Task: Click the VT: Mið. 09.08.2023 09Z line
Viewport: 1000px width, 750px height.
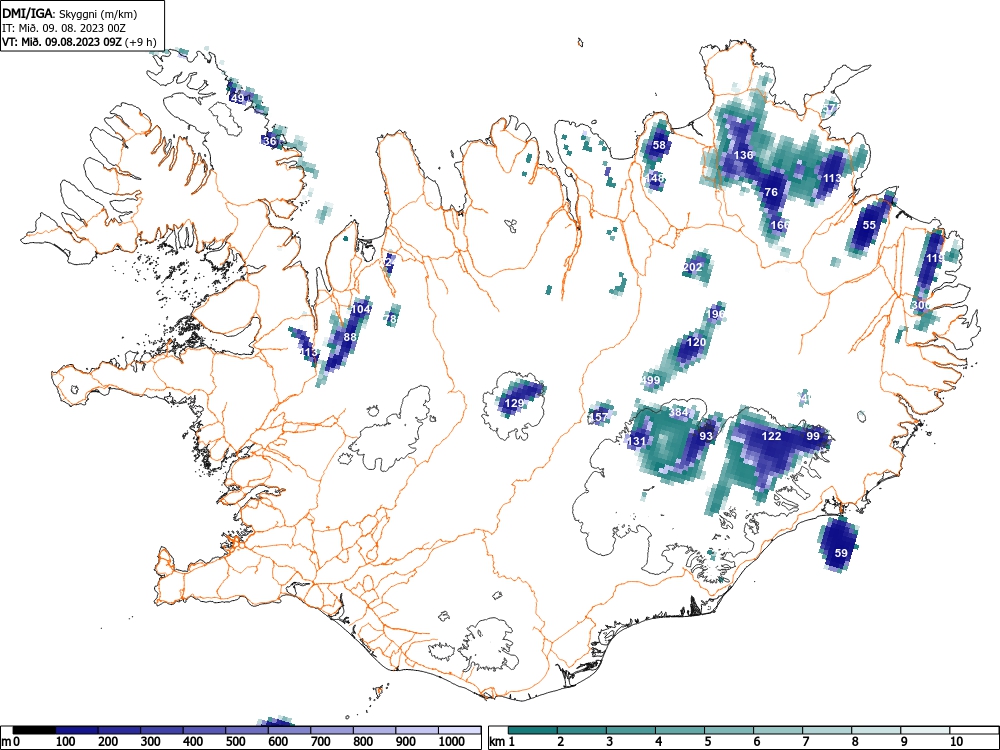Action: click(x=78, y=42)
